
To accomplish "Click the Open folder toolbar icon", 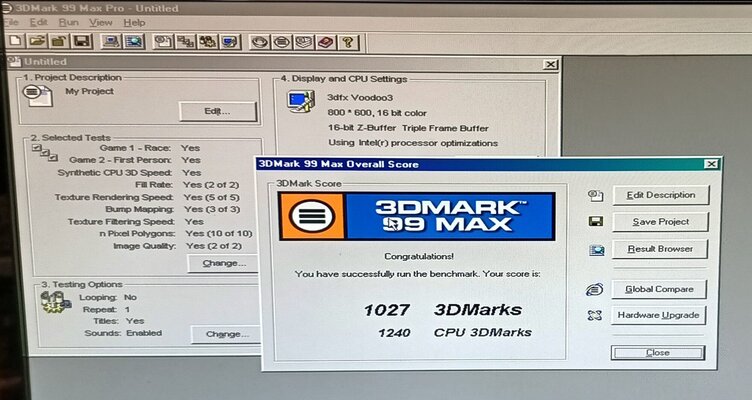I will 38,41.
